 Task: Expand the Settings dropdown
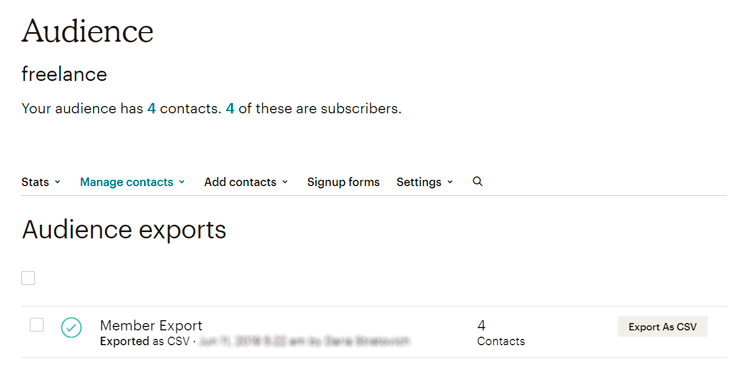click(x=425, y=182)
